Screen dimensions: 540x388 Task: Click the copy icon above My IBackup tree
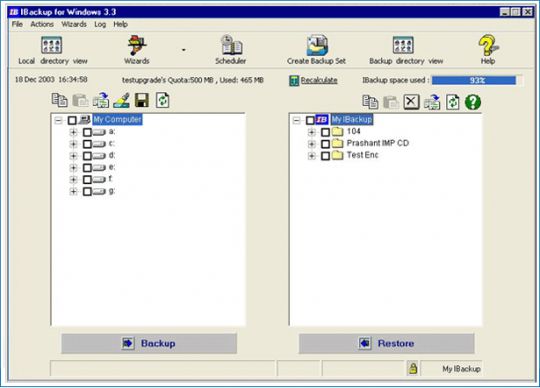pyautogui.click(x=371, y=102)
